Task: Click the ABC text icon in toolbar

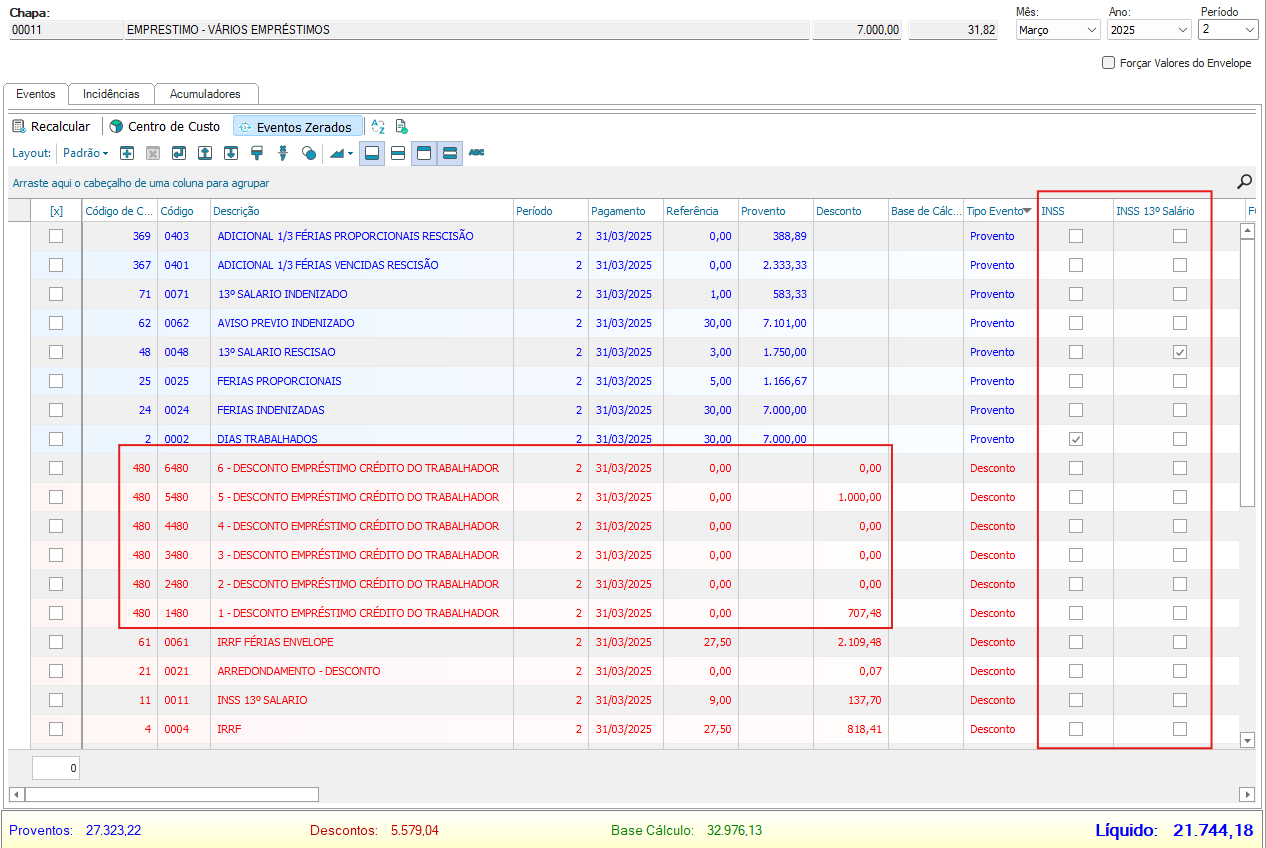Action: click(x=476, y=153)
